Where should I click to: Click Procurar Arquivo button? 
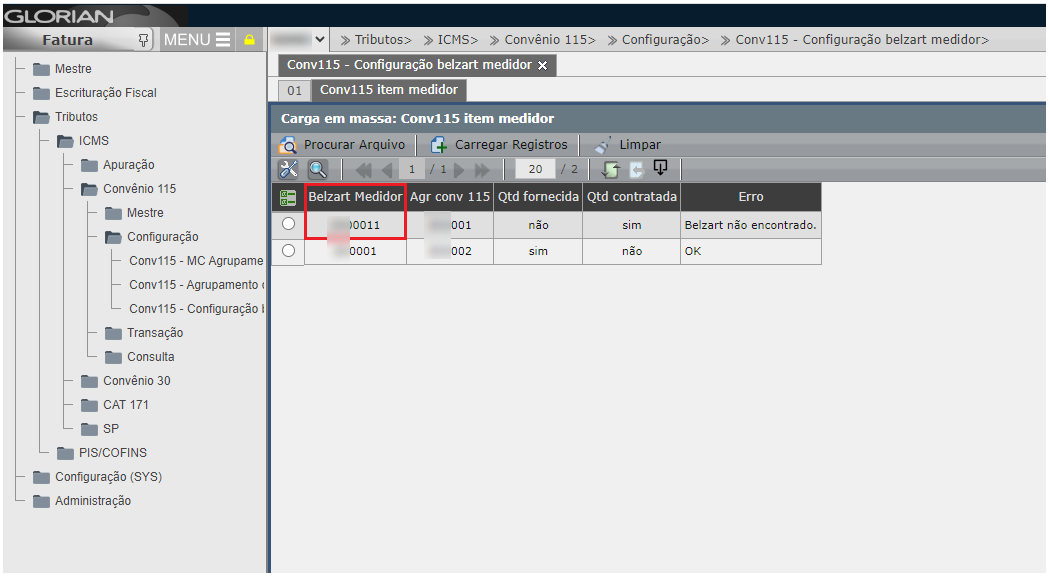[343, 145]
